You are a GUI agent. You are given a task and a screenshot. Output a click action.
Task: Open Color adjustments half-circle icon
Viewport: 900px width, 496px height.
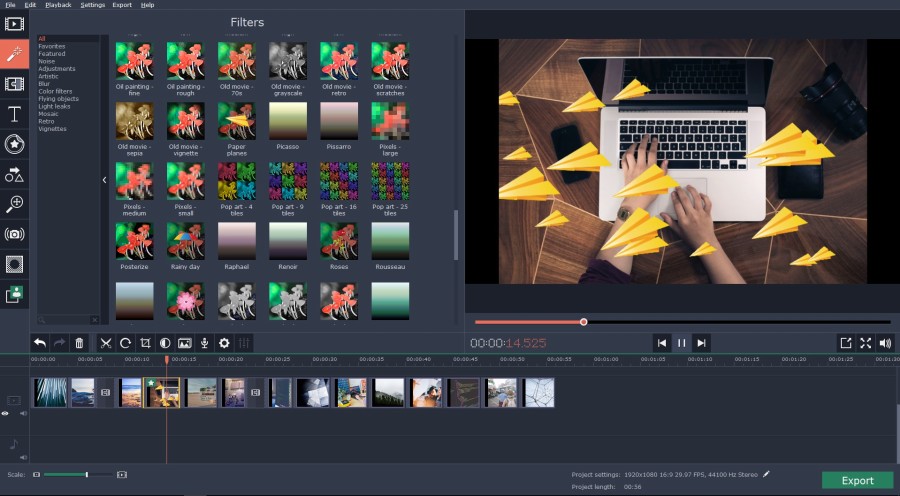[165, 343]
